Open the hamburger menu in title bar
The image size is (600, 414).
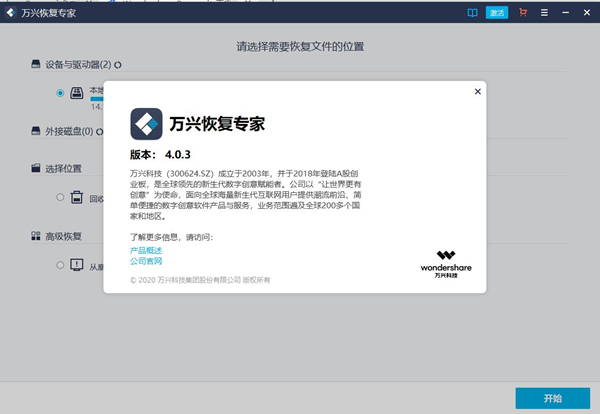pos(543,13)
